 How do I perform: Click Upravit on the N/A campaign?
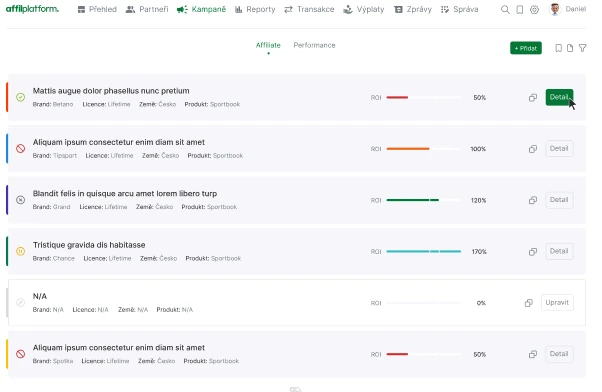click(x=557, y=303)
